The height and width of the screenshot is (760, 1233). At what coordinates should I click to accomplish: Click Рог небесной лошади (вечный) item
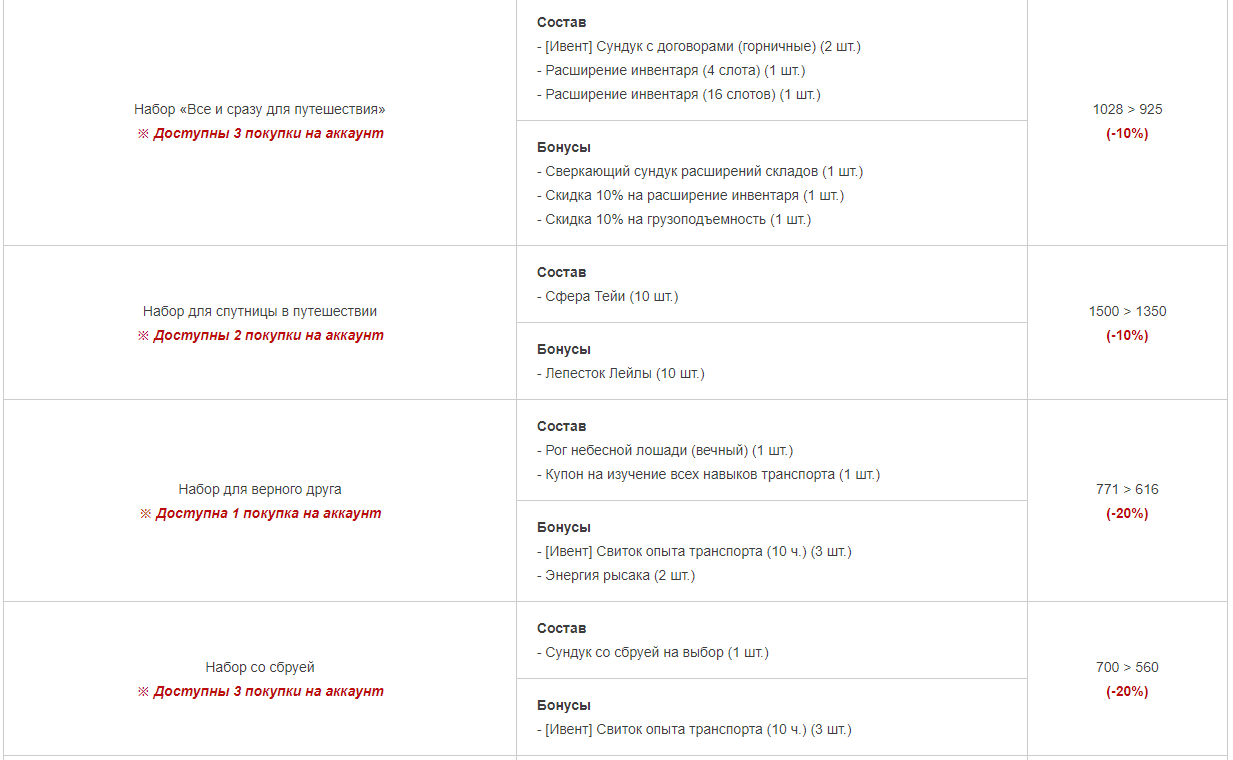(665, 450)
